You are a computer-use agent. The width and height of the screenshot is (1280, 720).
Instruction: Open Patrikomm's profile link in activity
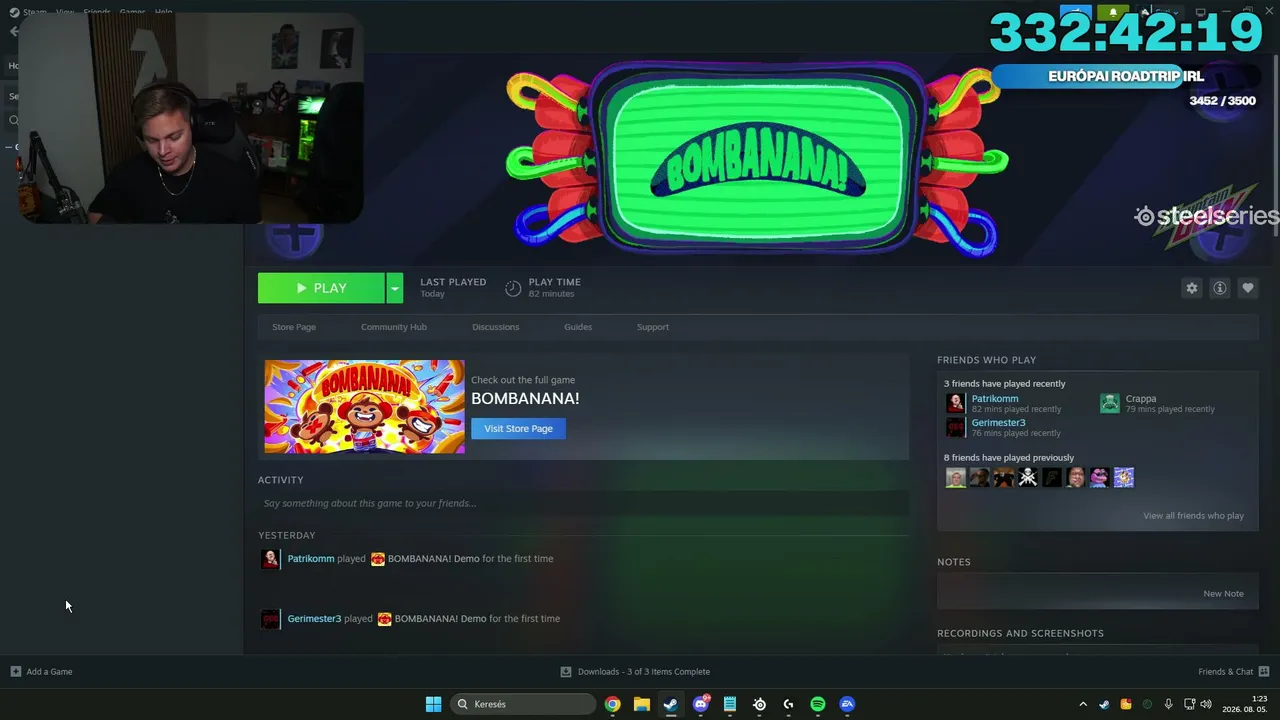pyautogui.click(x=311, y=559)
